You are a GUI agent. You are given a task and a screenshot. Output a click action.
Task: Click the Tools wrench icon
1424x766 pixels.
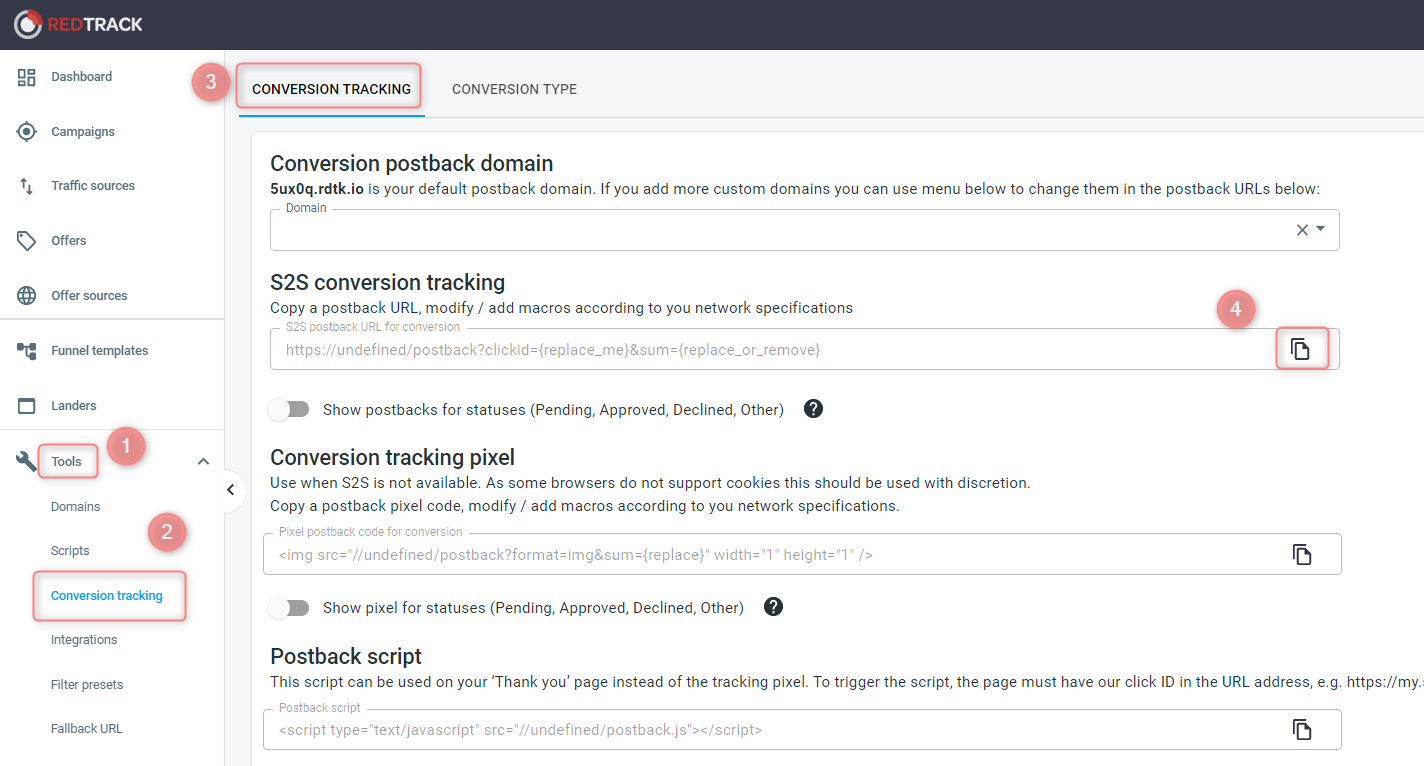(27, 461)
